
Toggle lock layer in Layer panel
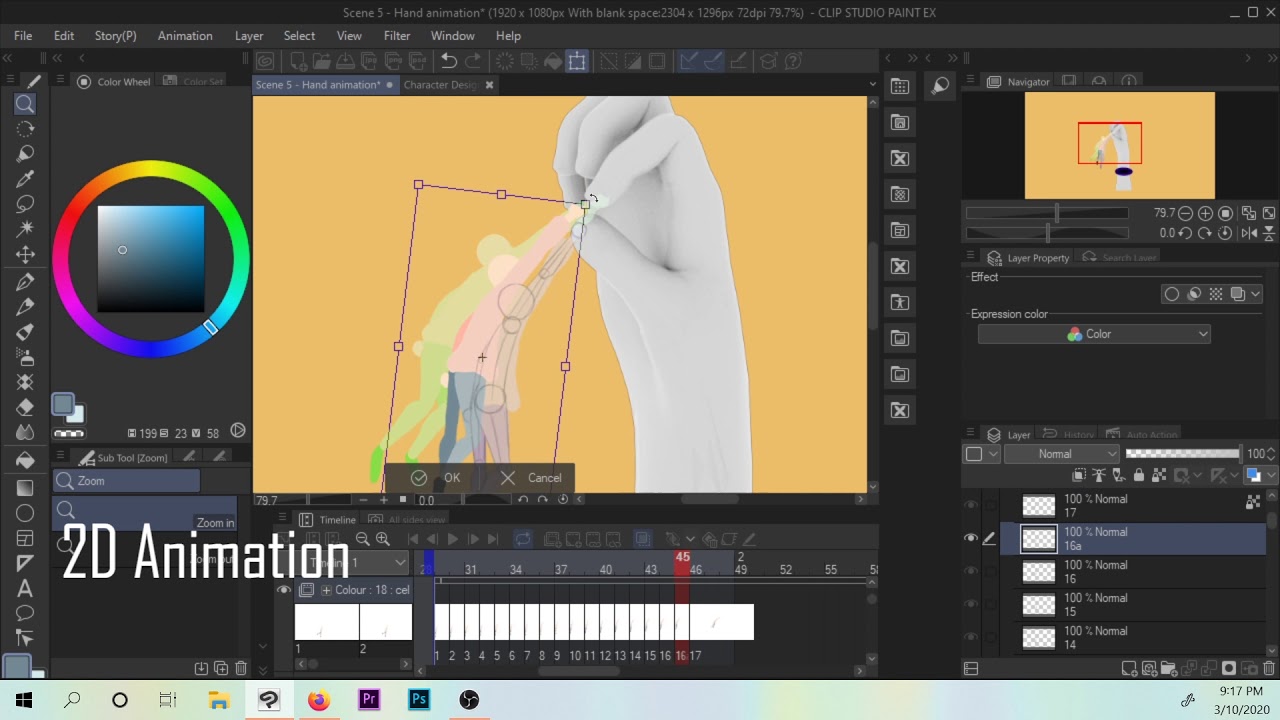coord(1138,476)
